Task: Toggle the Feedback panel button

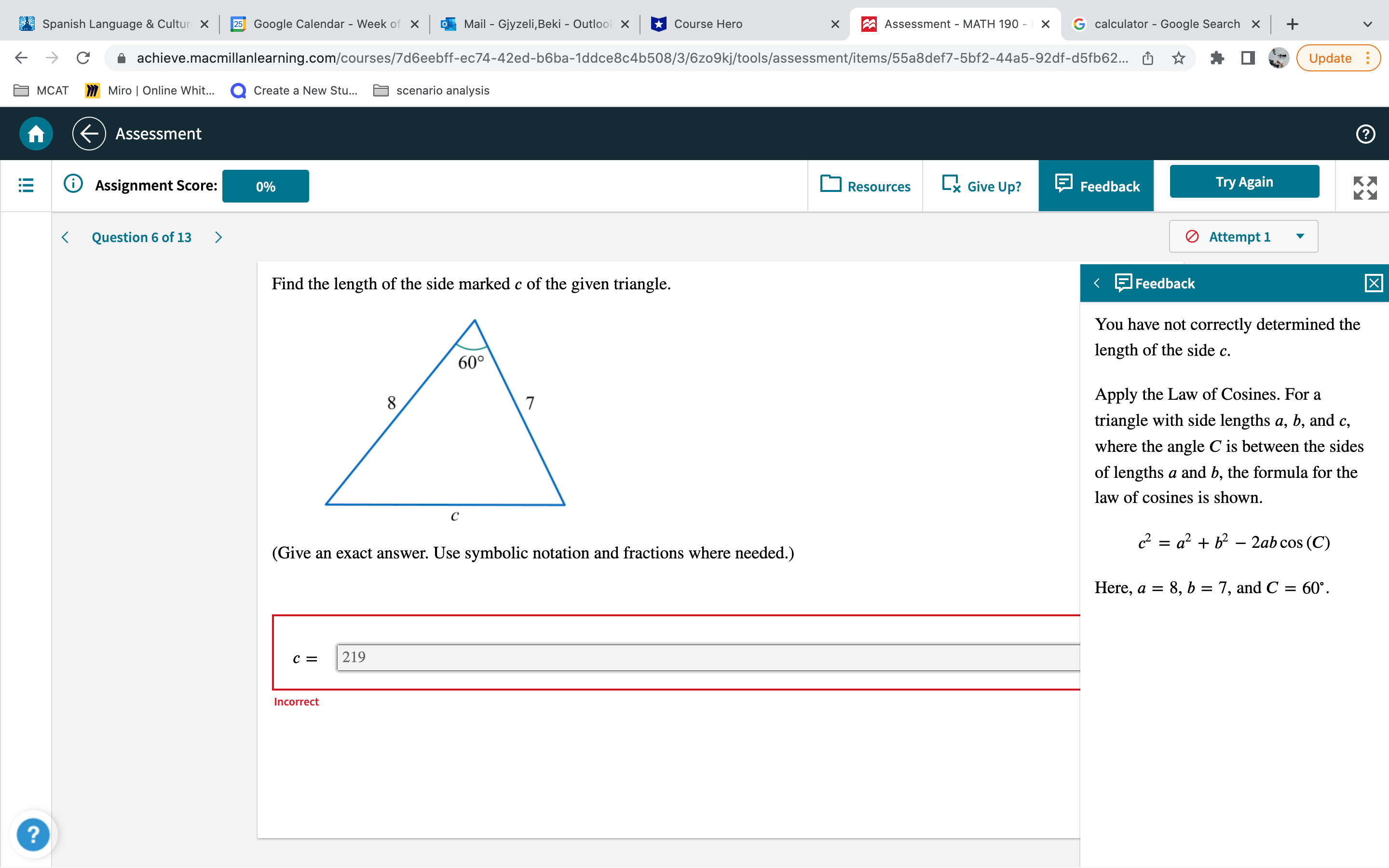Action: [x=1096, y=186]
